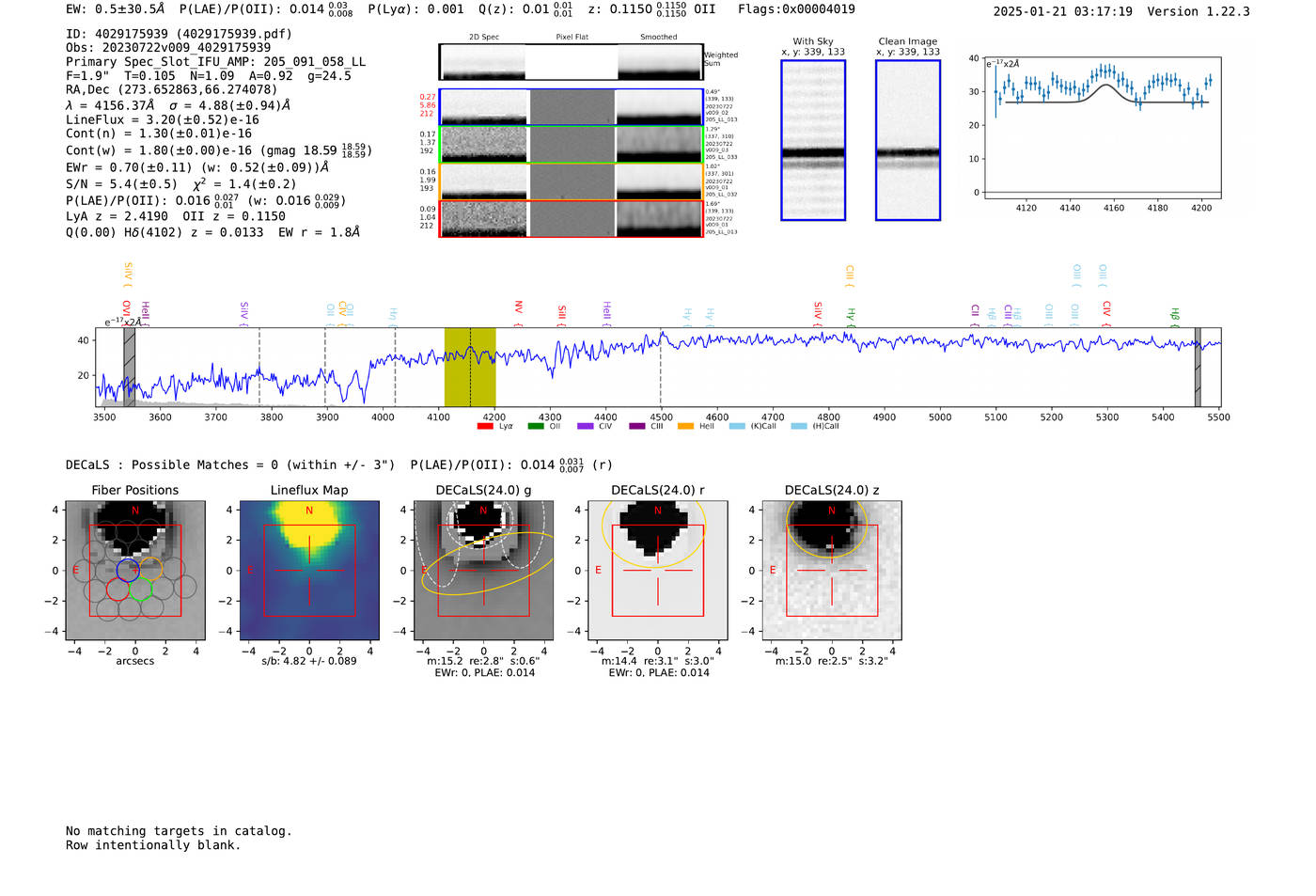Select the blue fiber circle in Fiber Positions
The width and height of the screenshot is (1316, 896).
(128, 569)
